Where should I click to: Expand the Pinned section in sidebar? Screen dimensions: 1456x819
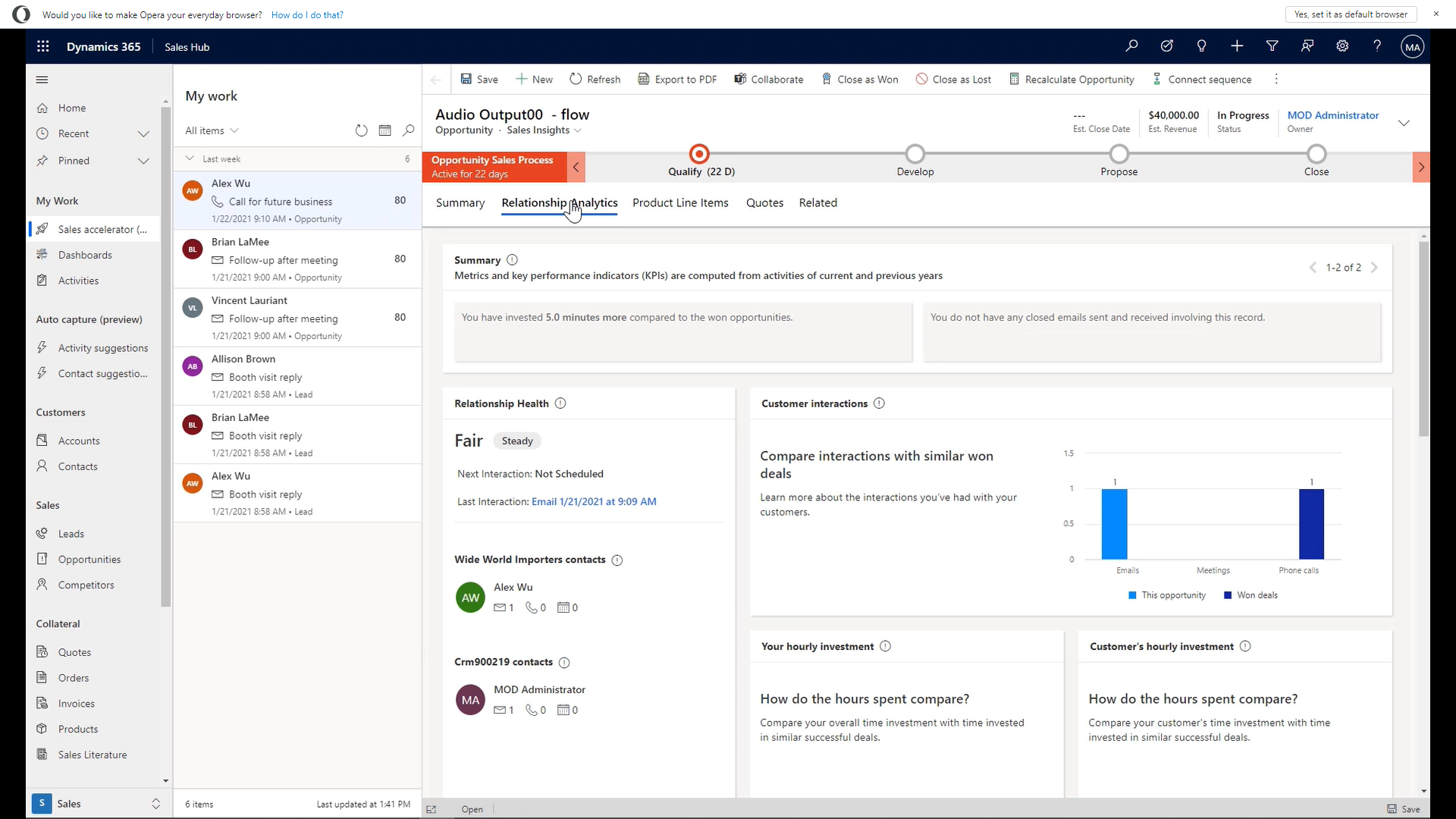(143, 161)
